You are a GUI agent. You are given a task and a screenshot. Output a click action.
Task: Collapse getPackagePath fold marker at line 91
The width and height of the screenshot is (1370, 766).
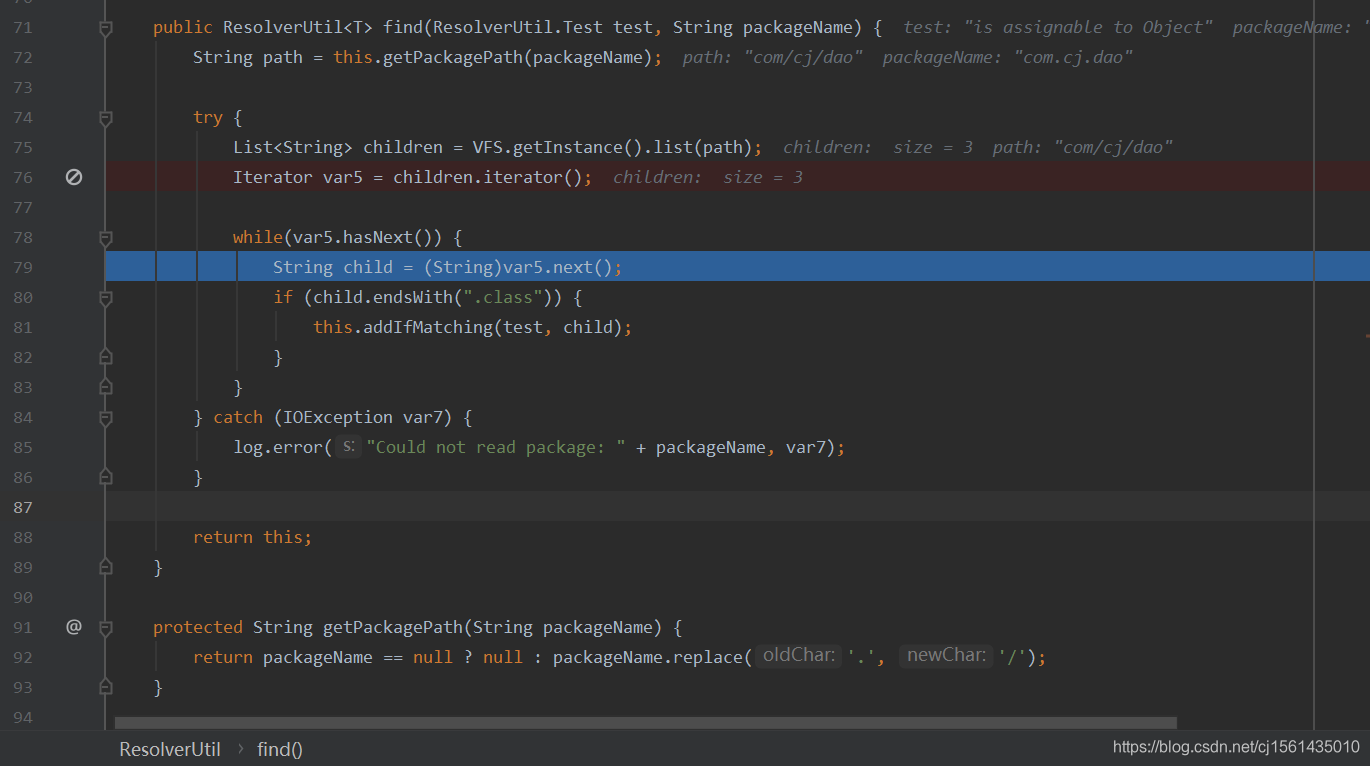[x=105, y=629]
